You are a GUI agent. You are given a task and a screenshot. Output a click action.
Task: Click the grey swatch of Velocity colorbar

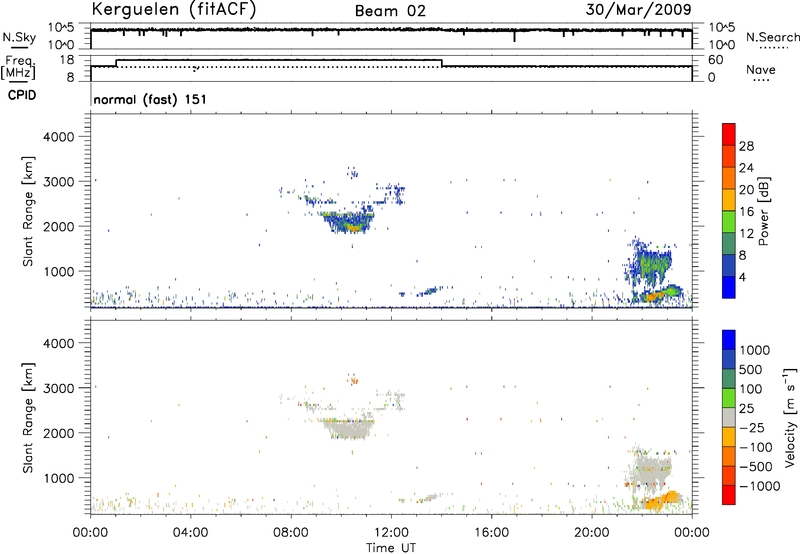point(729,418)
